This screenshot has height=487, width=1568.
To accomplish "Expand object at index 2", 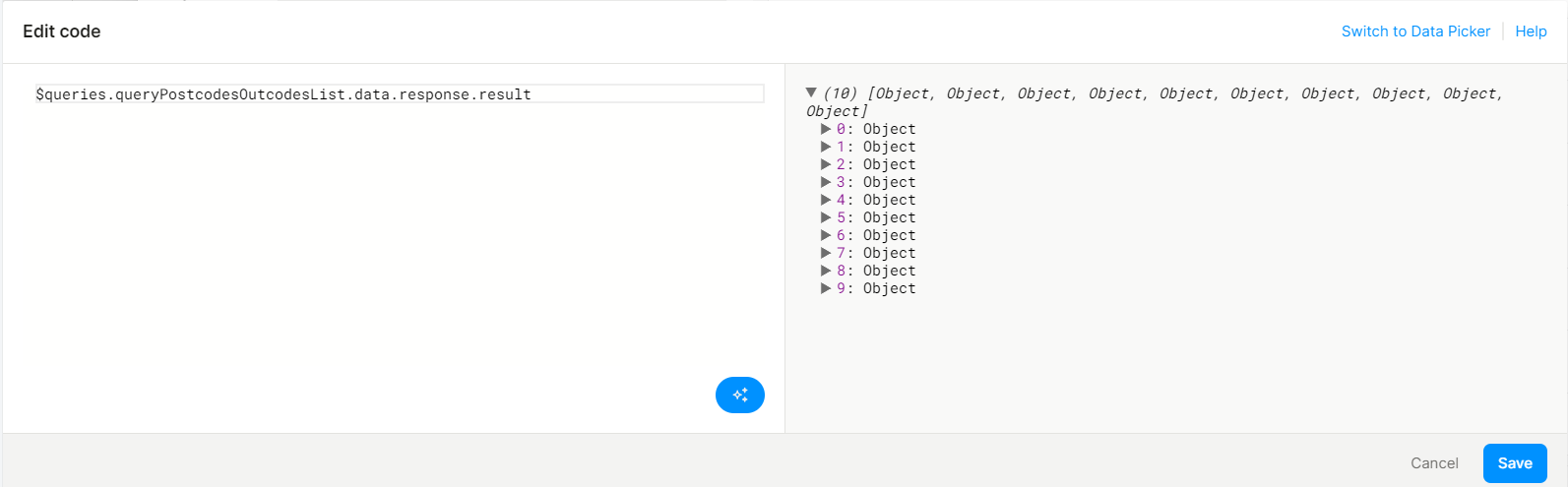I will pyautogui.click(x=826, y=164).
